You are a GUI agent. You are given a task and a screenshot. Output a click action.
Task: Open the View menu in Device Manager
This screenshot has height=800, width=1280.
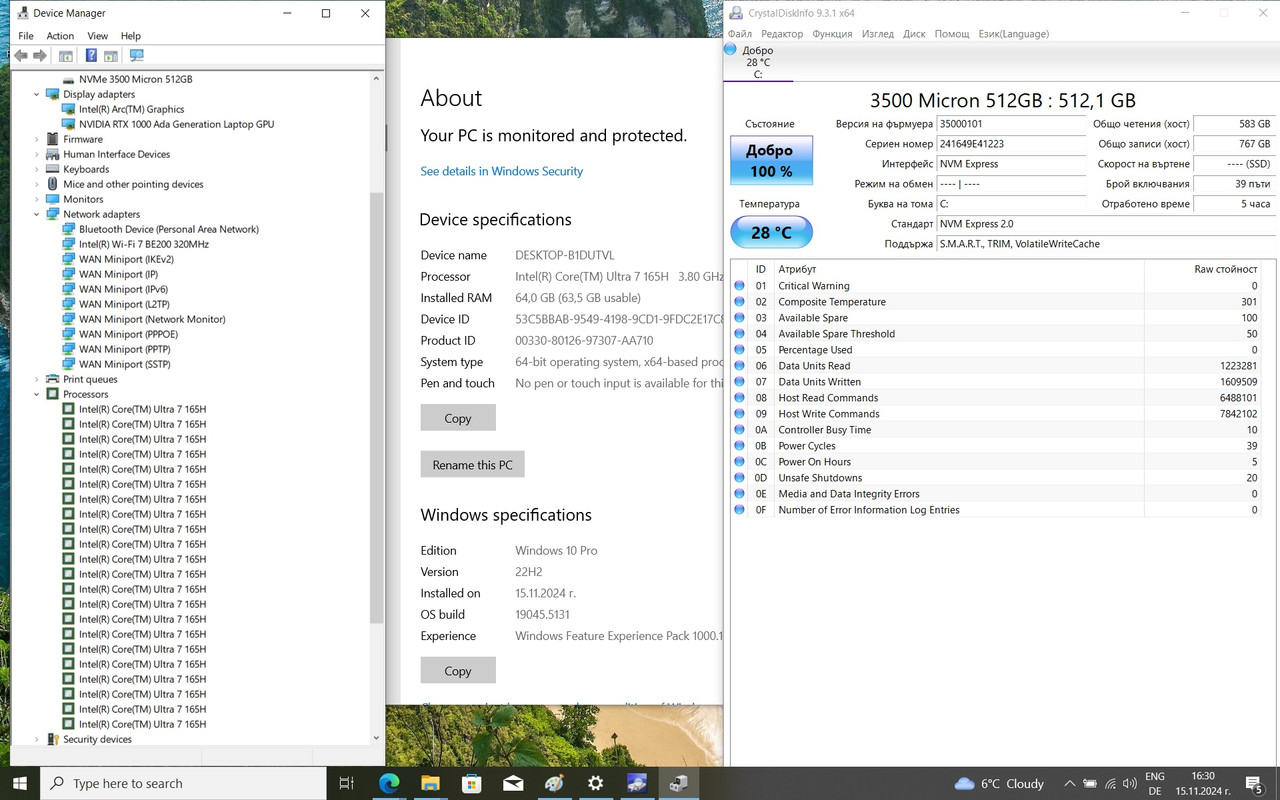[97, 35]
